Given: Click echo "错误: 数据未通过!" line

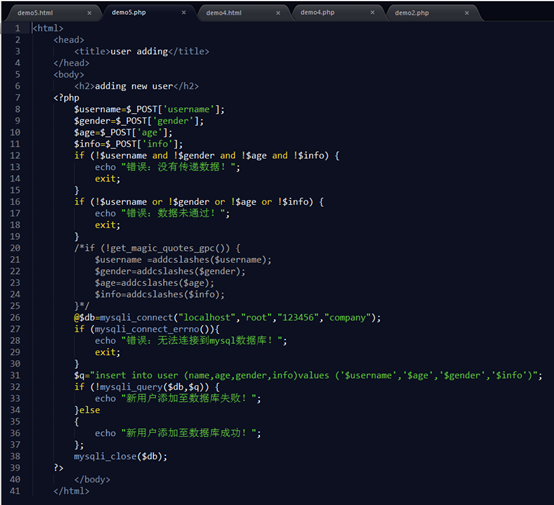Looking at the screenshot, I should (x=162, y=213).
